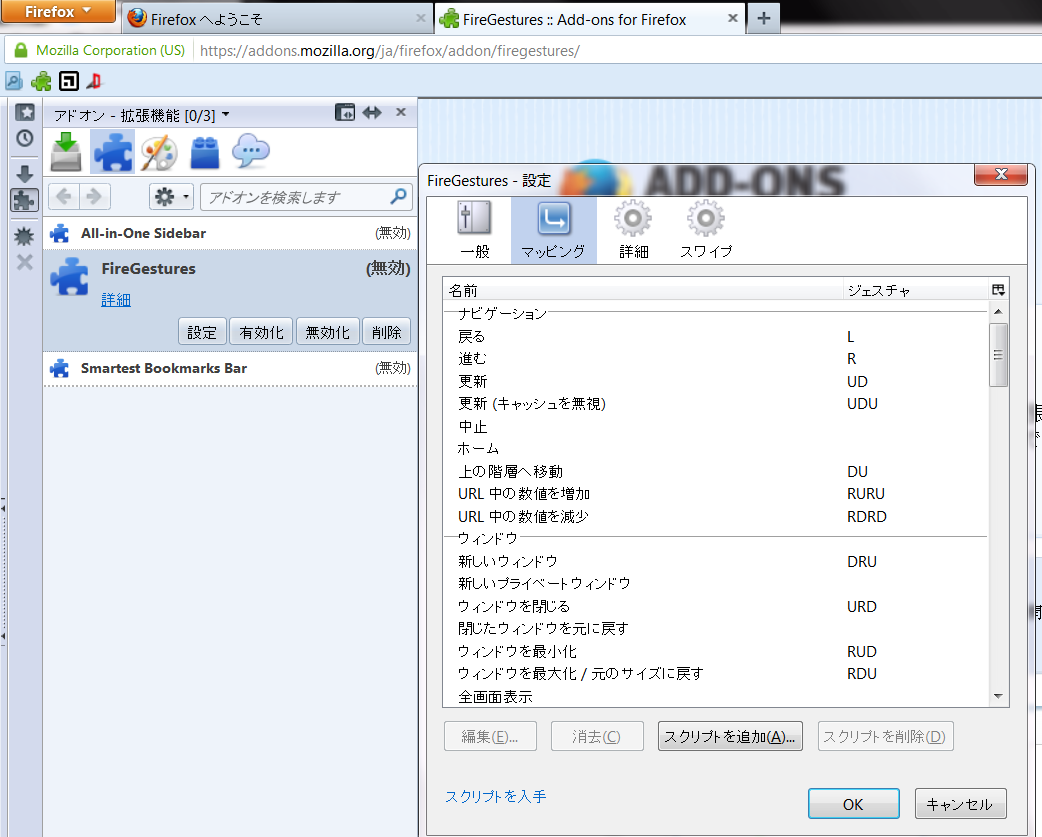The width and height of the screenshot is (1042, 837).
Task: Switch to スワイプ settings tab
Action: pyautogui.click(x=706, y=230)
